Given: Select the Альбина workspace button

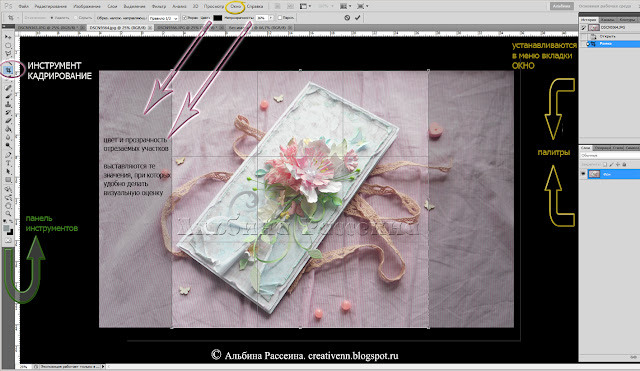Looking at the screenshot, I should tap(561, 6).
